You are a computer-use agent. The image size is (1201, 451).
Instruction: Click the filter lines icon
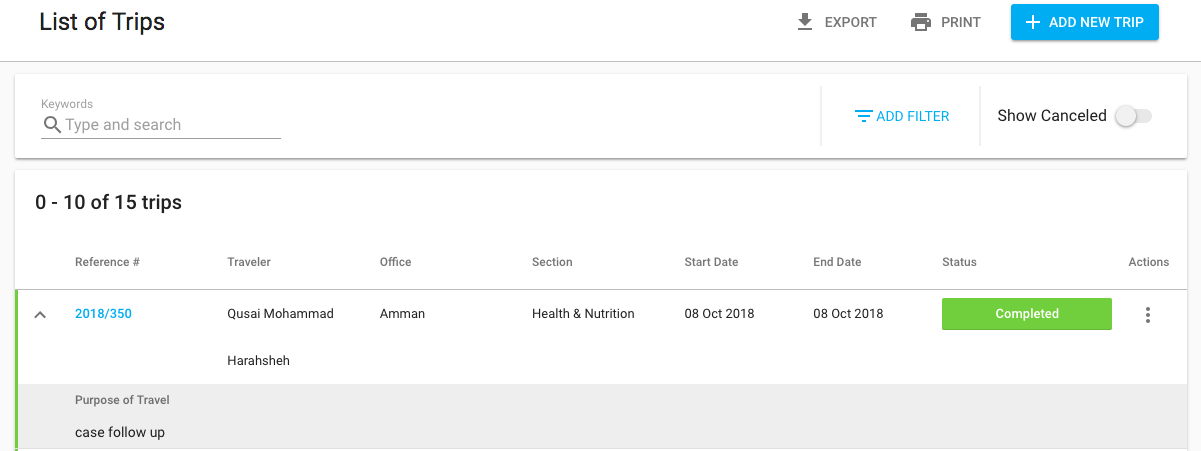click(x=864, y=116)
